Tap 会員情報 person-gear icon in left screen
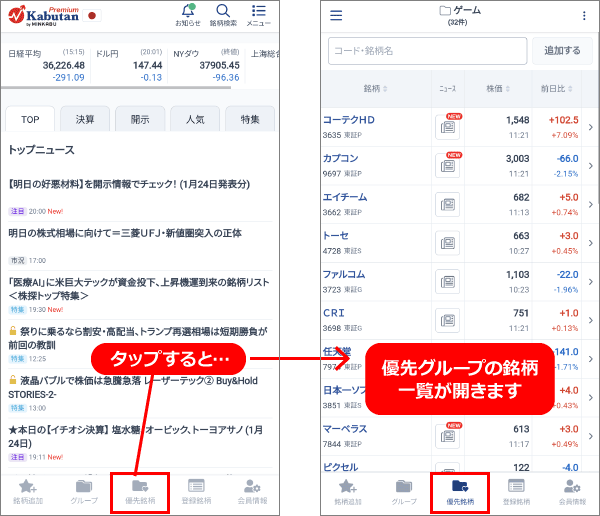Viewport: 600px width, 516px height. [x=252, y=492]
